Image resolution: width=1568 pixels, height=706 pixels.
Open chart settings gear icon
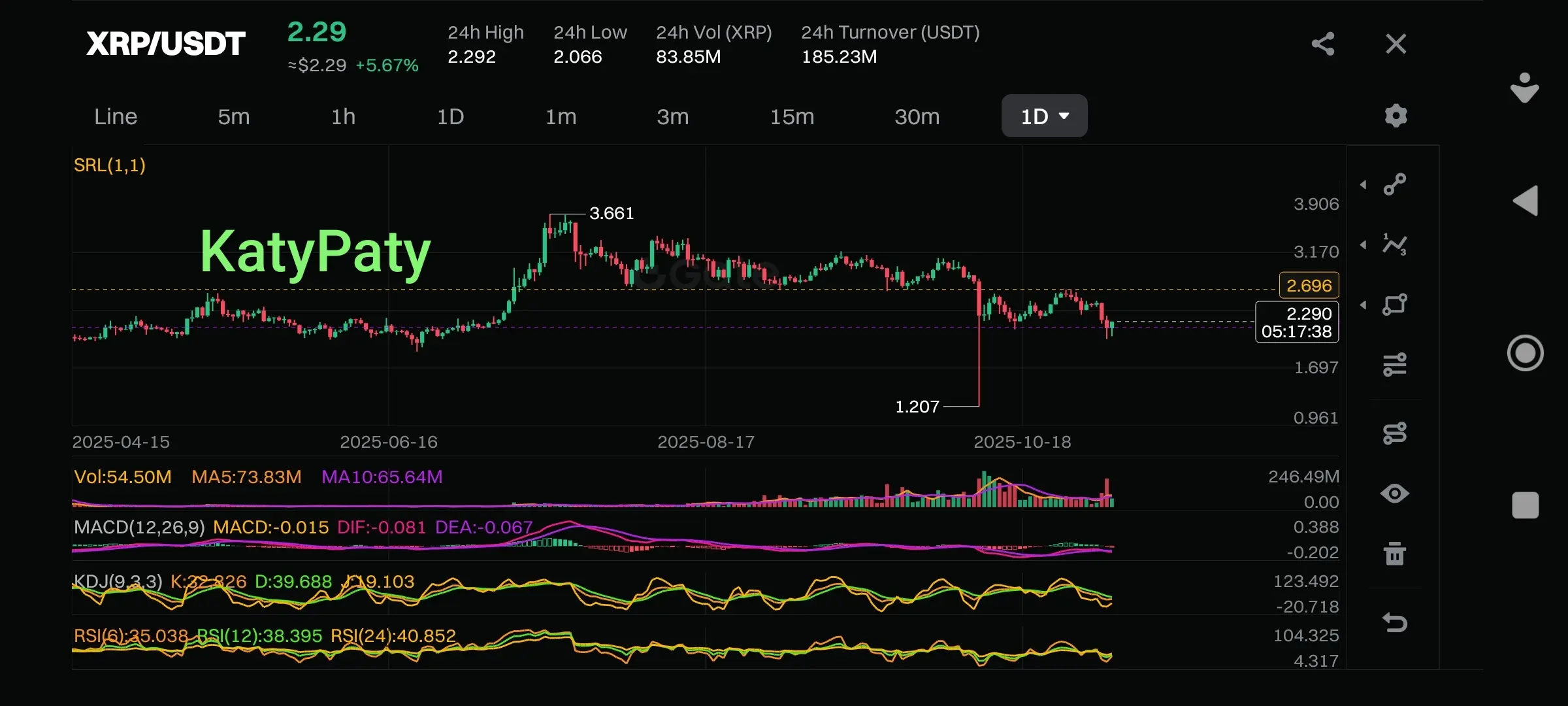pos(1396,116)
